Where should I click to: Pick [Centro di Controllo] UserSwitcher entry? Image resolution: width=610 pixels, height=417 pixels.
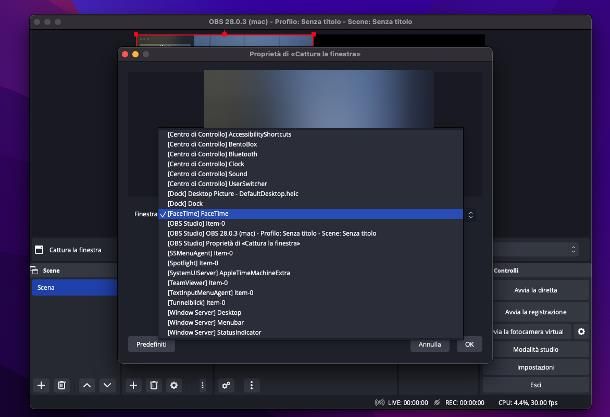310,184
